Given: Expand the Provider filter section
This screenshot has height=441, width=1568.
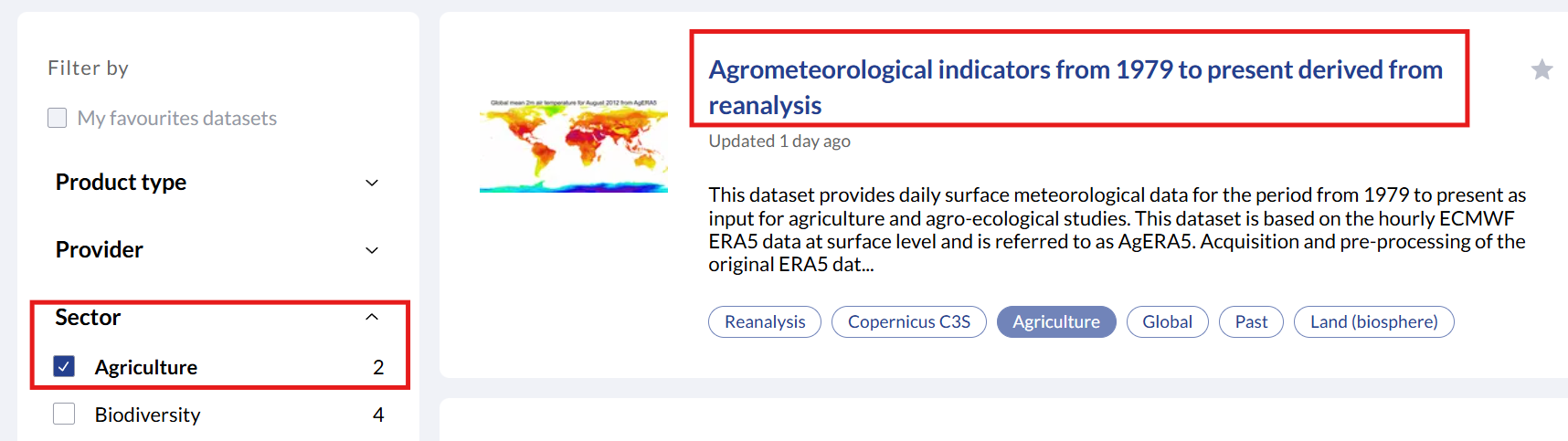Looking at the screenshot, I should [100, 250].
